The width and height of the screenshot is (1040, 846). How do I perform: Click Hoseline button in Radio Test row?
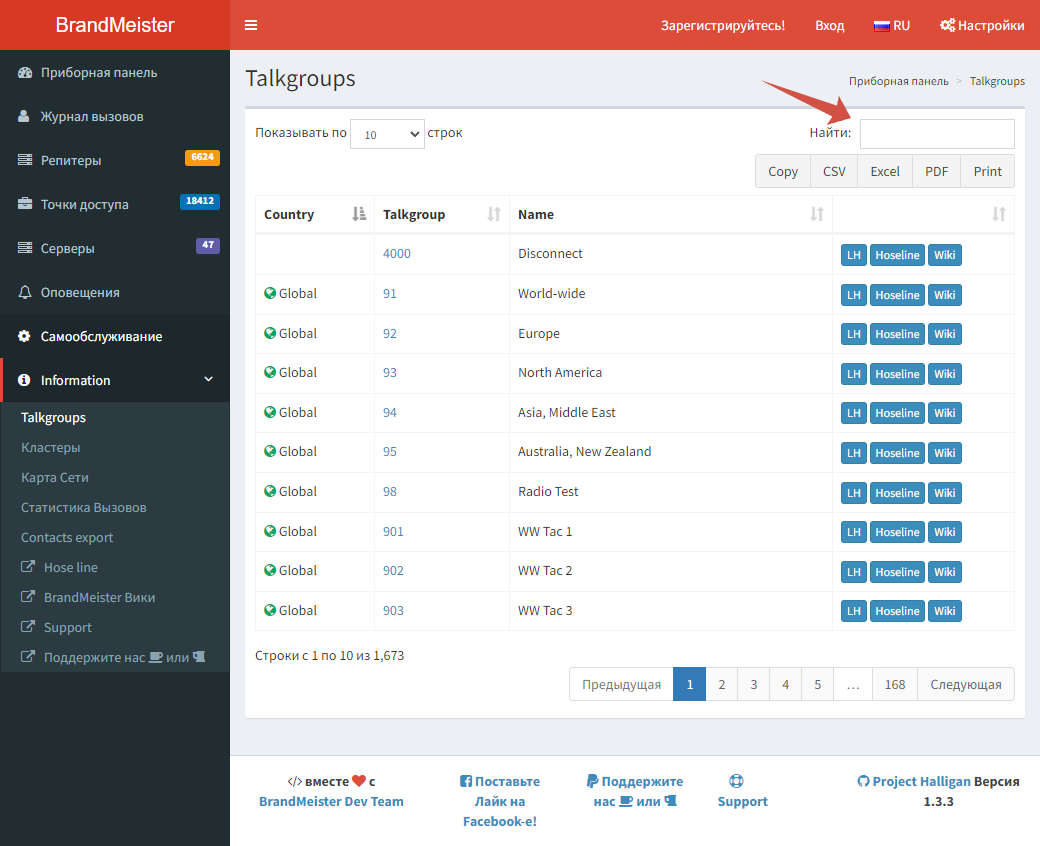pyautogui.click(x=897, y=493)
